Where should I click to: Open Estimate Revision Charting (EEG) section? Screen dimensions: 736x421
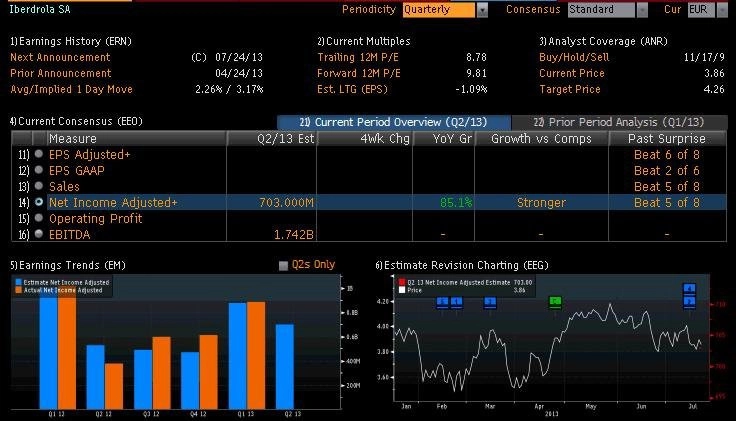coord(462,265)
